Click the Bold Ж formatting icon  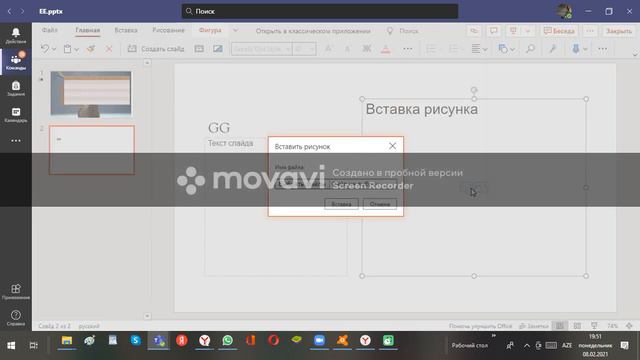coord(366,49)
